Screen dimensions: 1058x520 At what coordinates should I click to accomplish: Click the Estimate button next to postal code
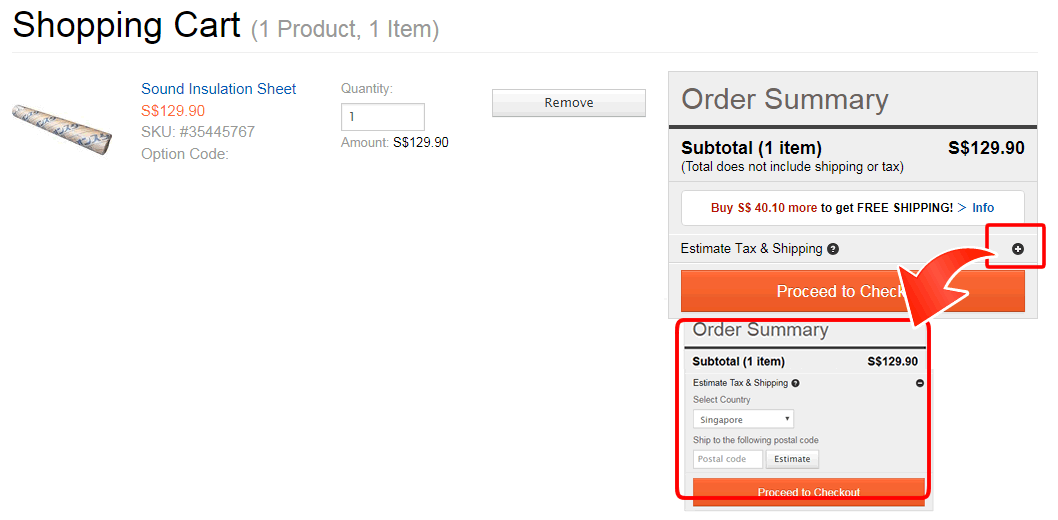click(x=792, y=459)
